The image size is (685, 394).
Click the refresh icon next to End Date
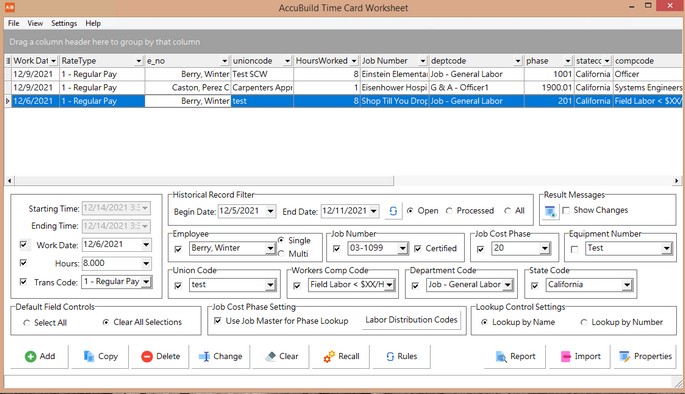coord(393,211)
